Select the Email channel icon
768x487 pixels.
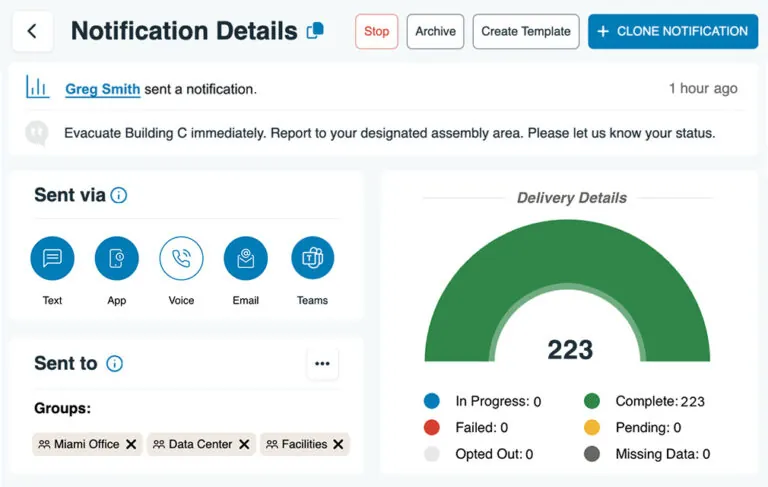point(245,258)
